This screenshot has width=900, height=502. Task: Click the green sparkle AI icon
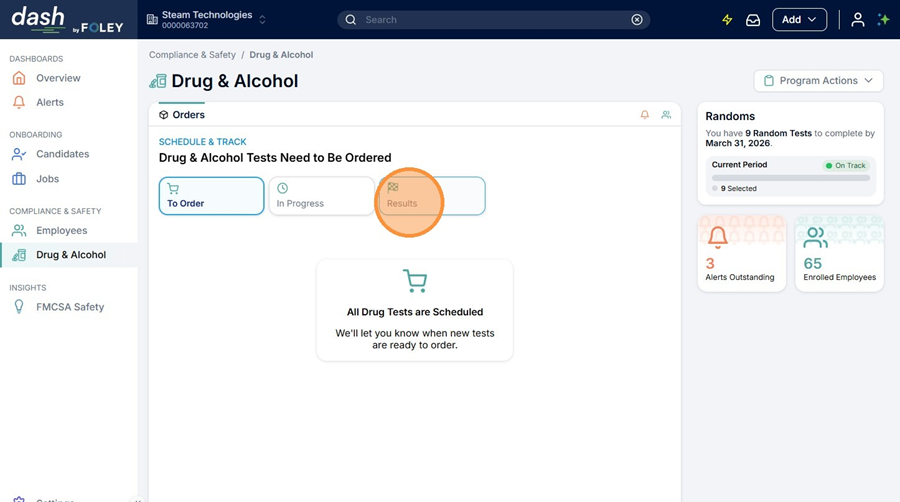[x=883, y=20]
